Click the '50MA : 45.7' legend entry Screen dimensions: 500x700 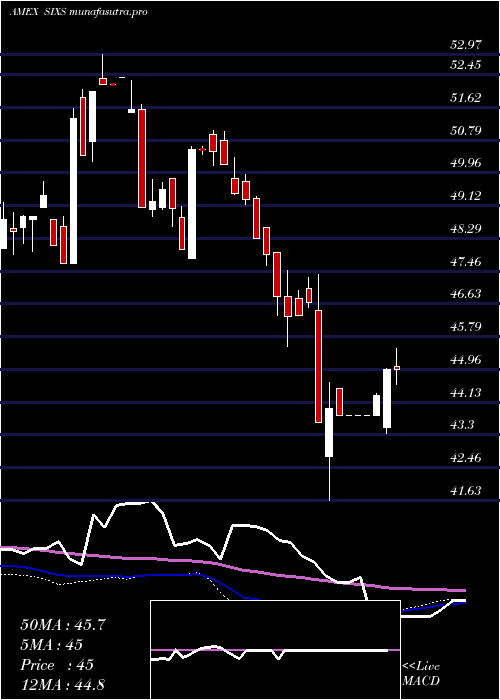point(63,625)
